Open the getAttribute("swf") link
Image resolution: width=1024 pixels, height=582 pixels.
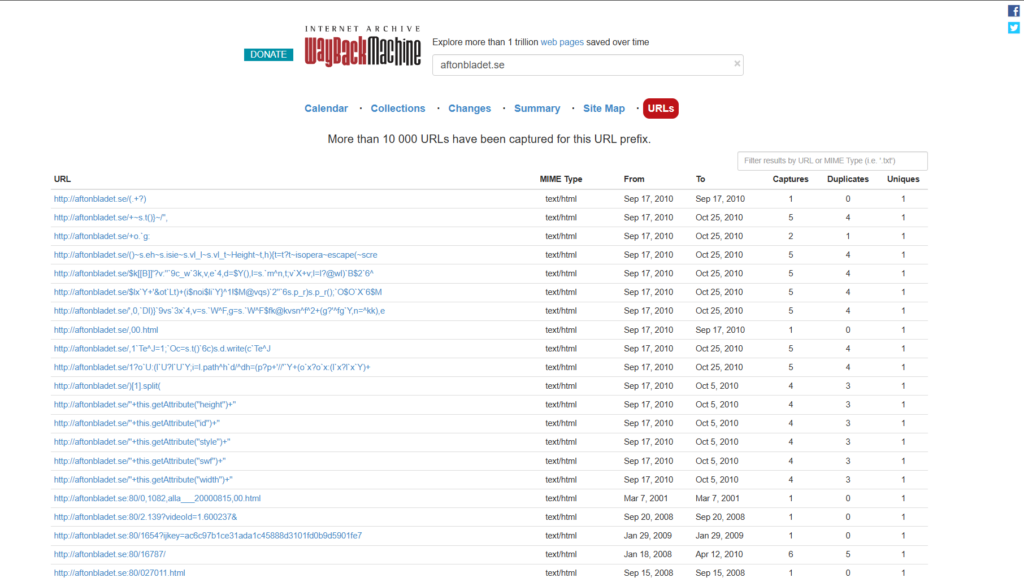pyautogui.click(x=140, y=461)
